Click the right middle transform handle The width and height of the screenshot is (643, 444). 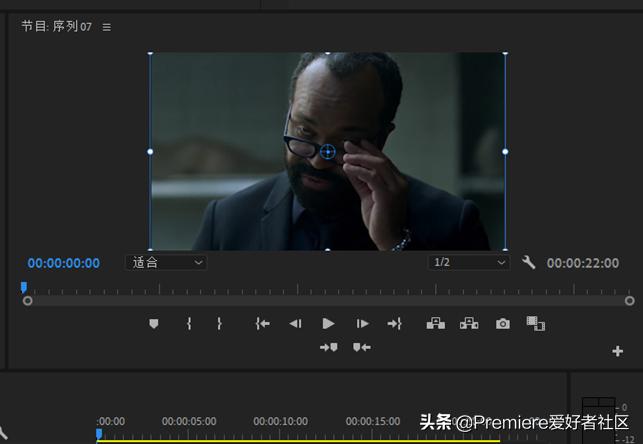pos(505,152)
